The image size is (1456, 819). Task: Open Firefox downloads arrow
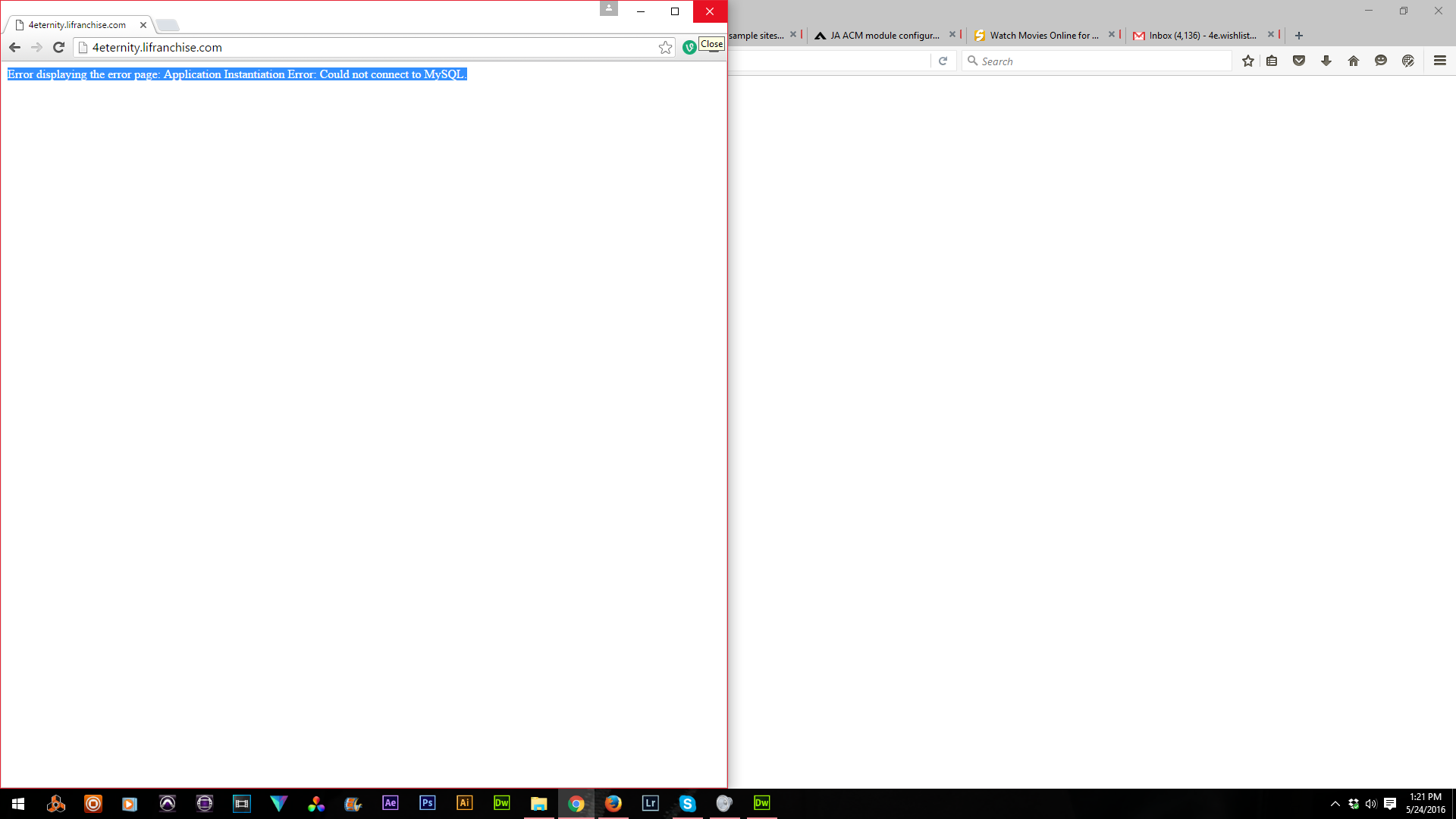click(x=1326, y=61)
